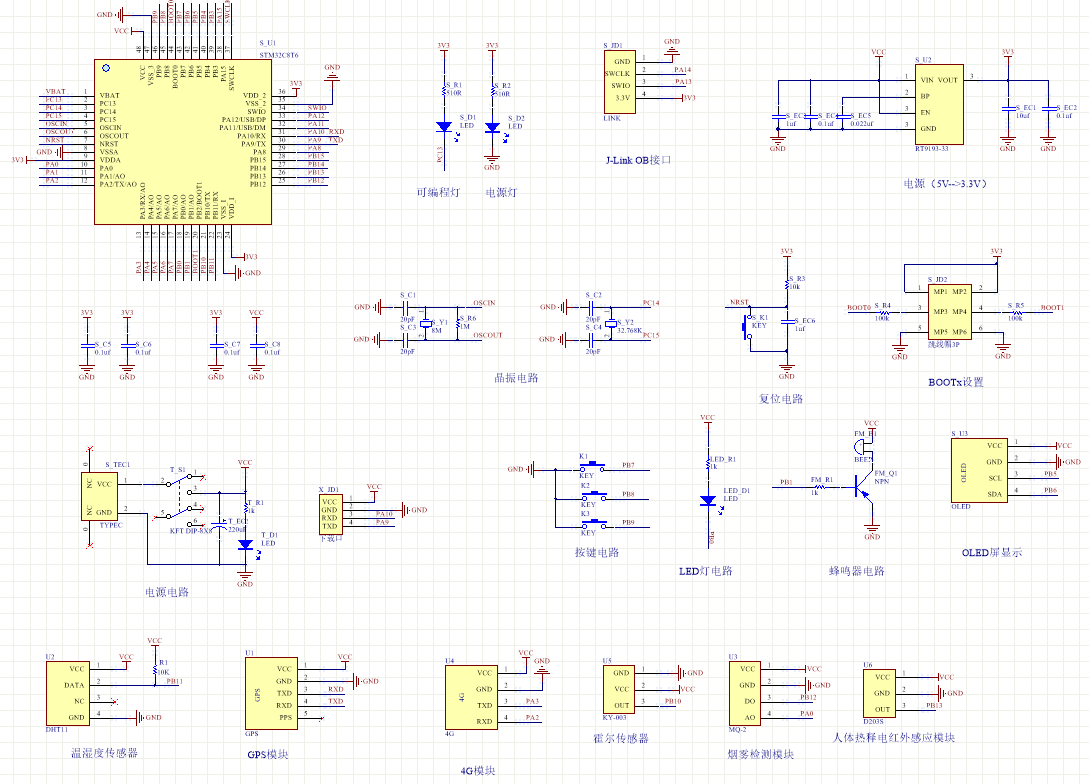Click the 8M crystal S_Y1
Screen dimensions: 1089x784
click(426, 324)
